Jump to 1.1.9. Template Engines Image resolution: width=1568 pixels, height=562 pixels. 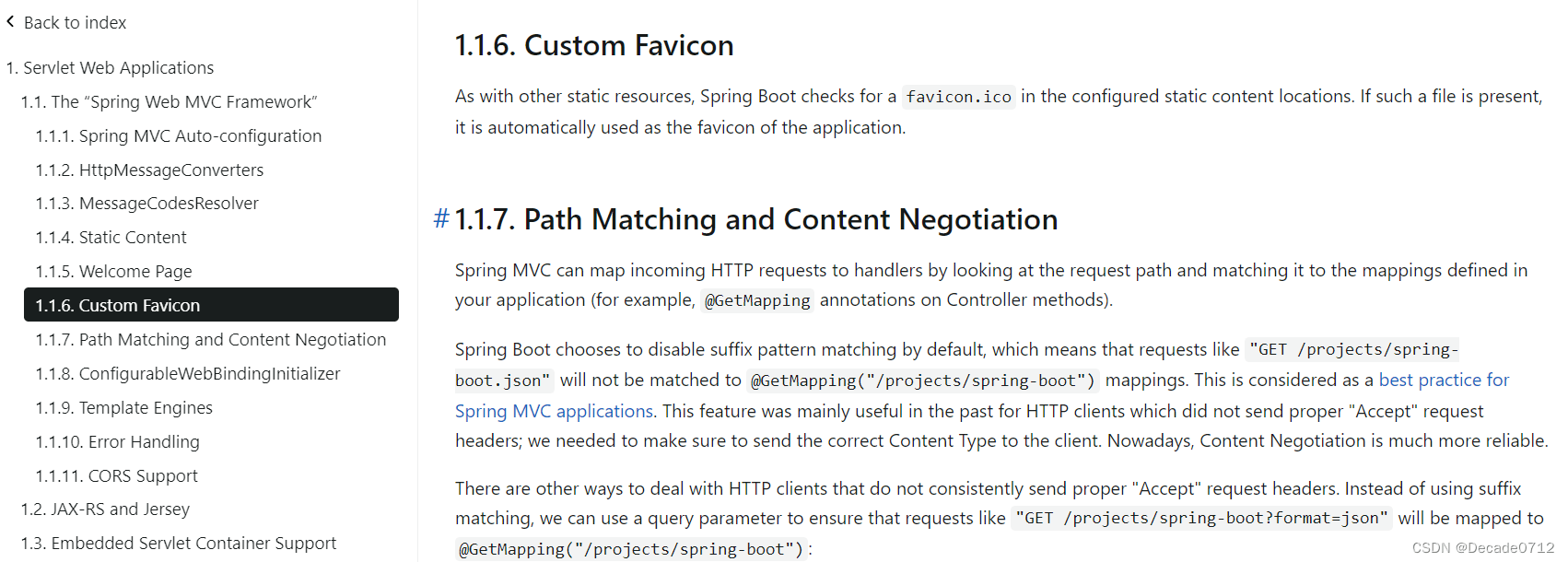123,407
